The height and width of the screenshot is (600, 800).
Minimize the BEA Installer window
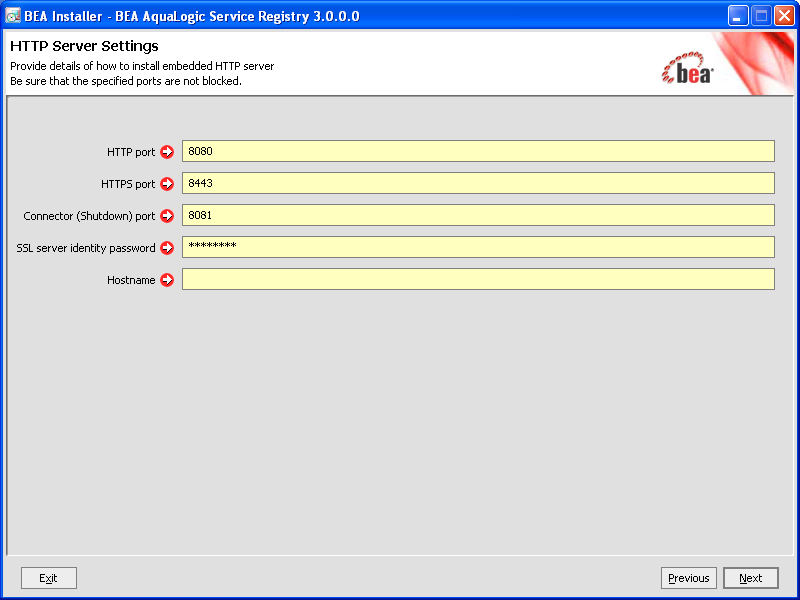pyautogui.click(x=738, y=16)
